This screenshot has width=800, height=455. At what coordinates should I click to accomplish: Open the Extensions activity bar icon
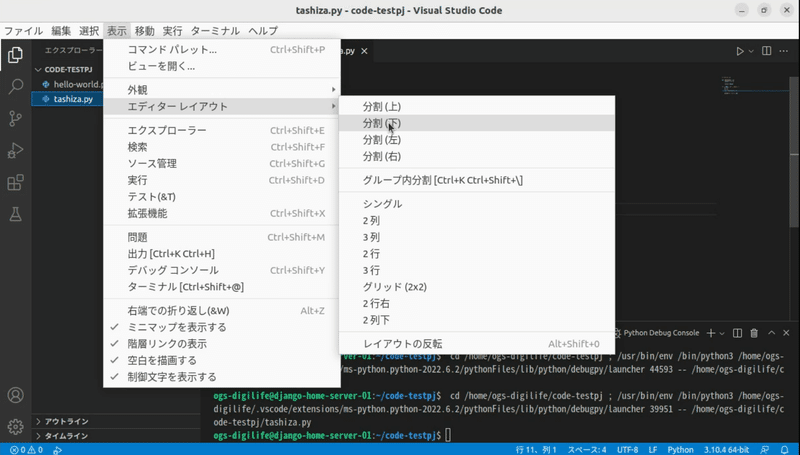[x=15, y=183]
